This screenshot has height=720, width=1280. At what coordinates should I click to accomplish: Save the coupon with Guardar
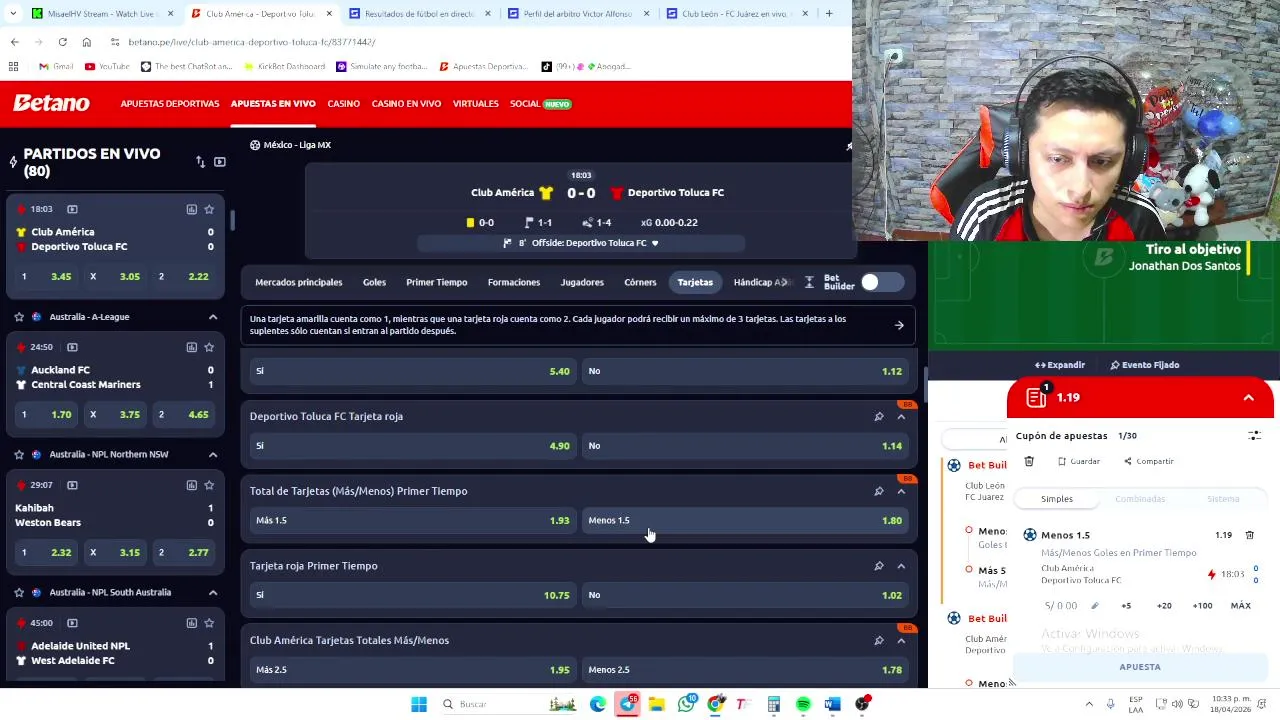coord(1079,461)
